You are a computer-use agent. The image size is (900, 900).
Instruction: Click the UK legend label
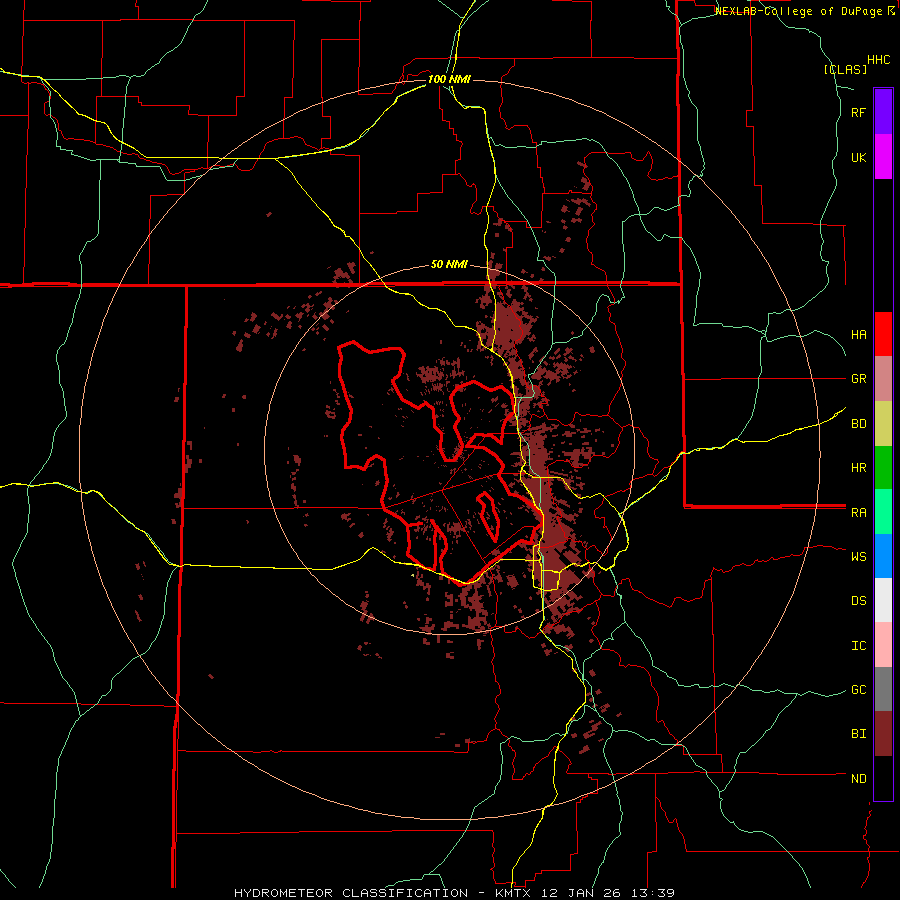[x=858, y=157]
